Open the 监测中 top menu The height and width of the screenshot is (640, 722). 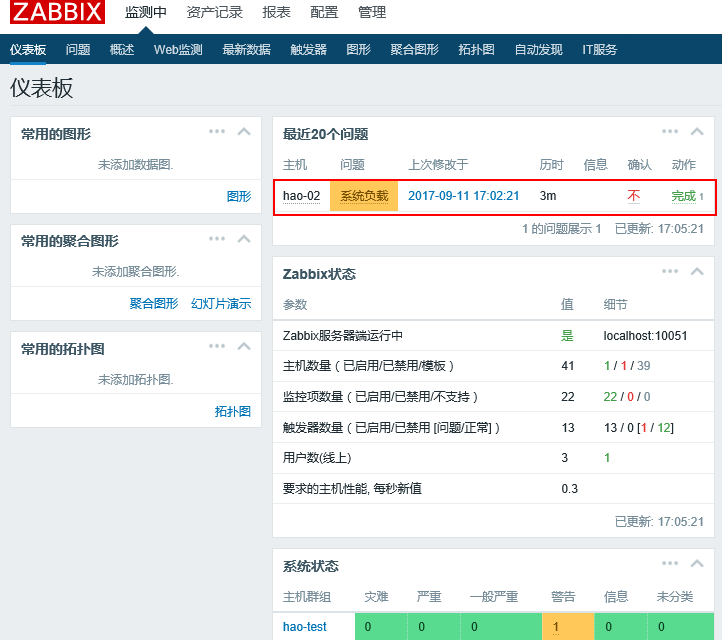(x=146, y=12)
